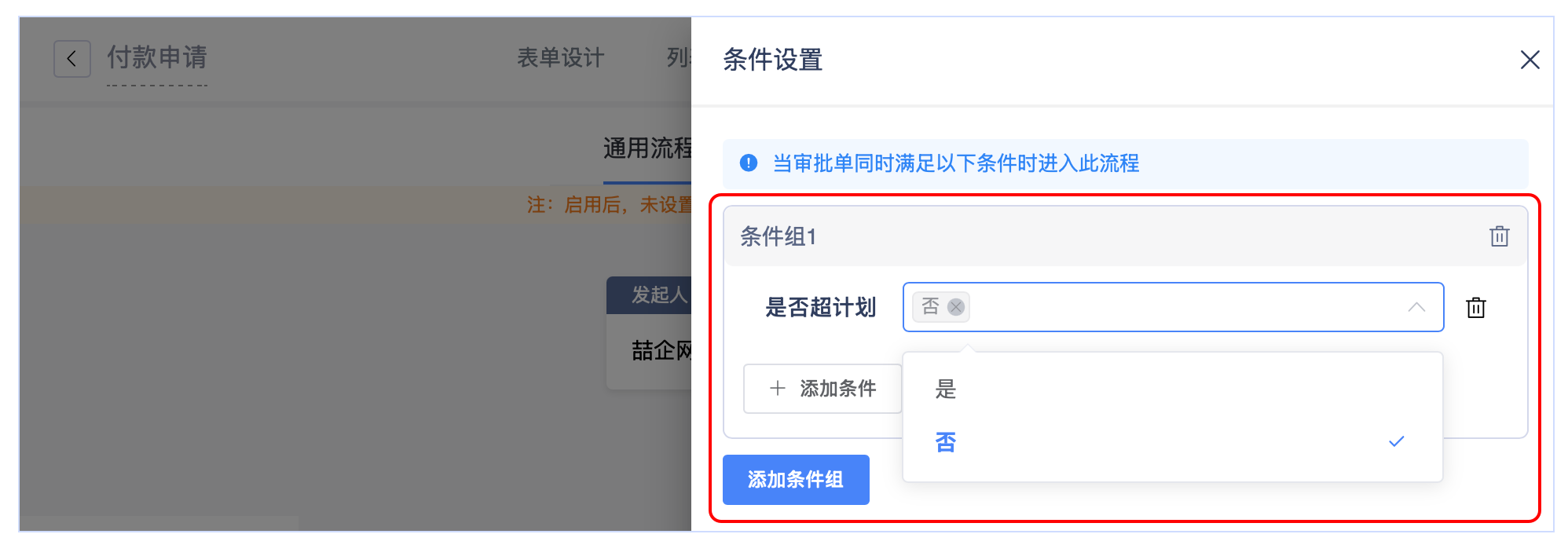The width and height of the screenshot is (1568, 545).
Task: Open the 通用流程 tab
Action: click(x=647, y=148)
